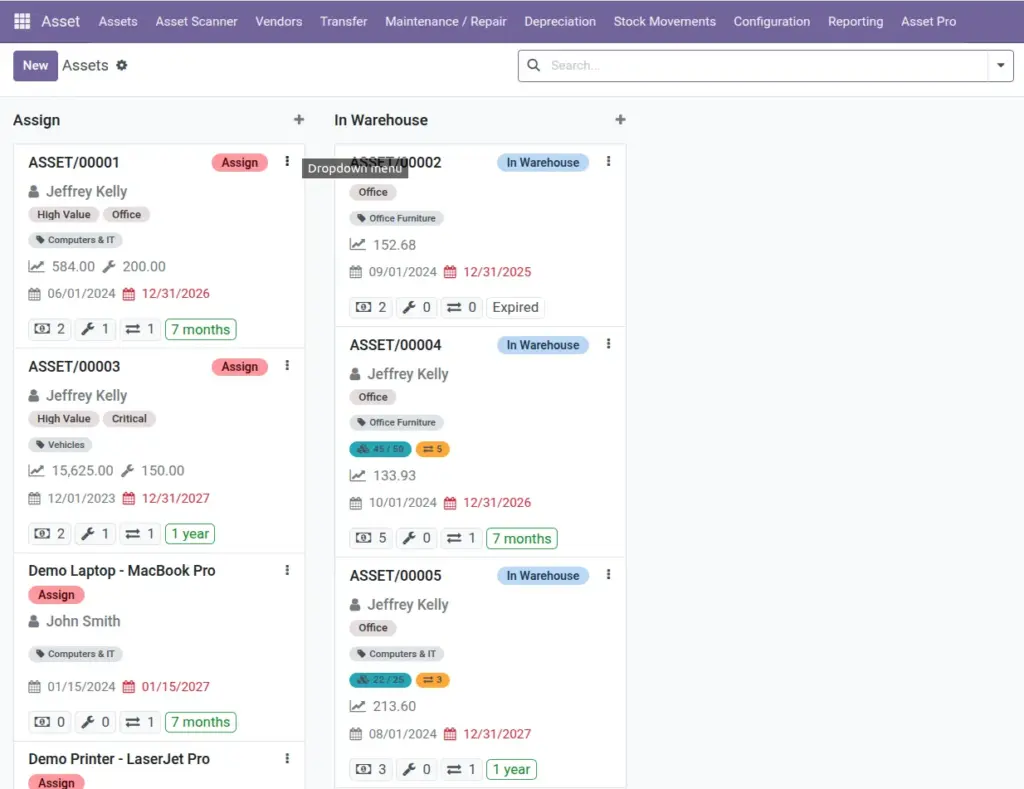Screen dimensions: 1024x789
Task: Click the ASSET/00003 transfer arrows counter
Action: tap(140, 534)
